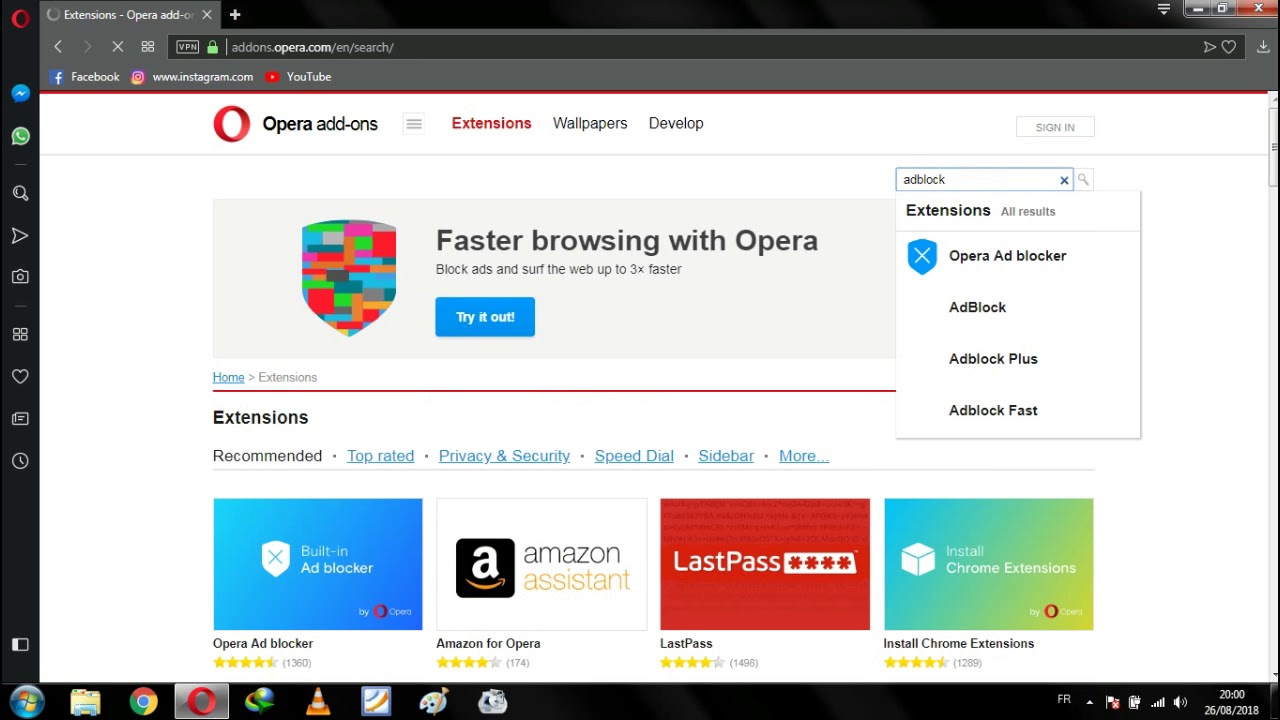Select the Extensions - Opera add-ons tab
This screenshot has height=720, width=1280.
pyautogui.click(x=130, y=15)
